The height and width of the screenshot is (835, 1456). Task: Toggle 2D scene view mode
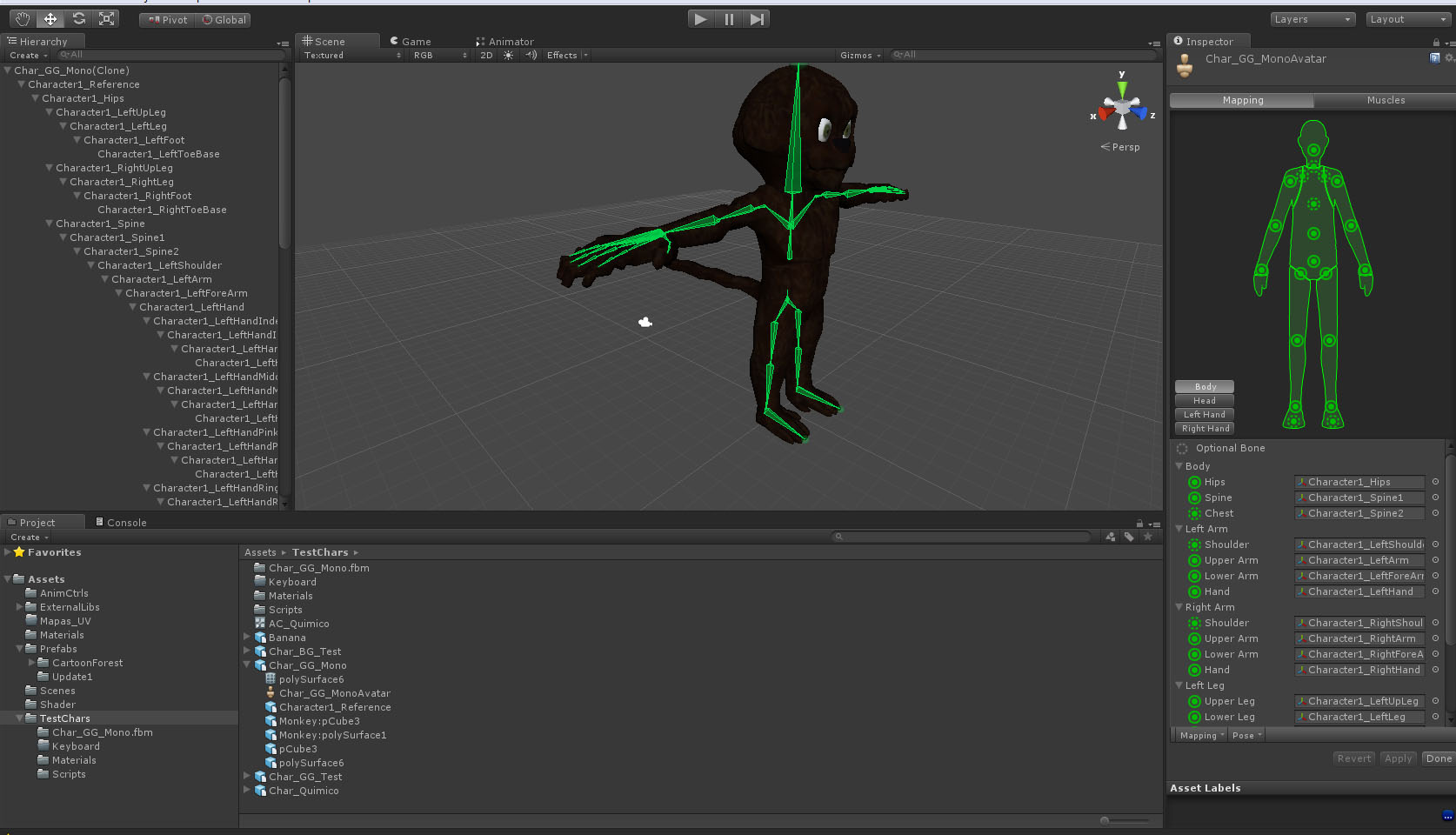coord(486,55)
